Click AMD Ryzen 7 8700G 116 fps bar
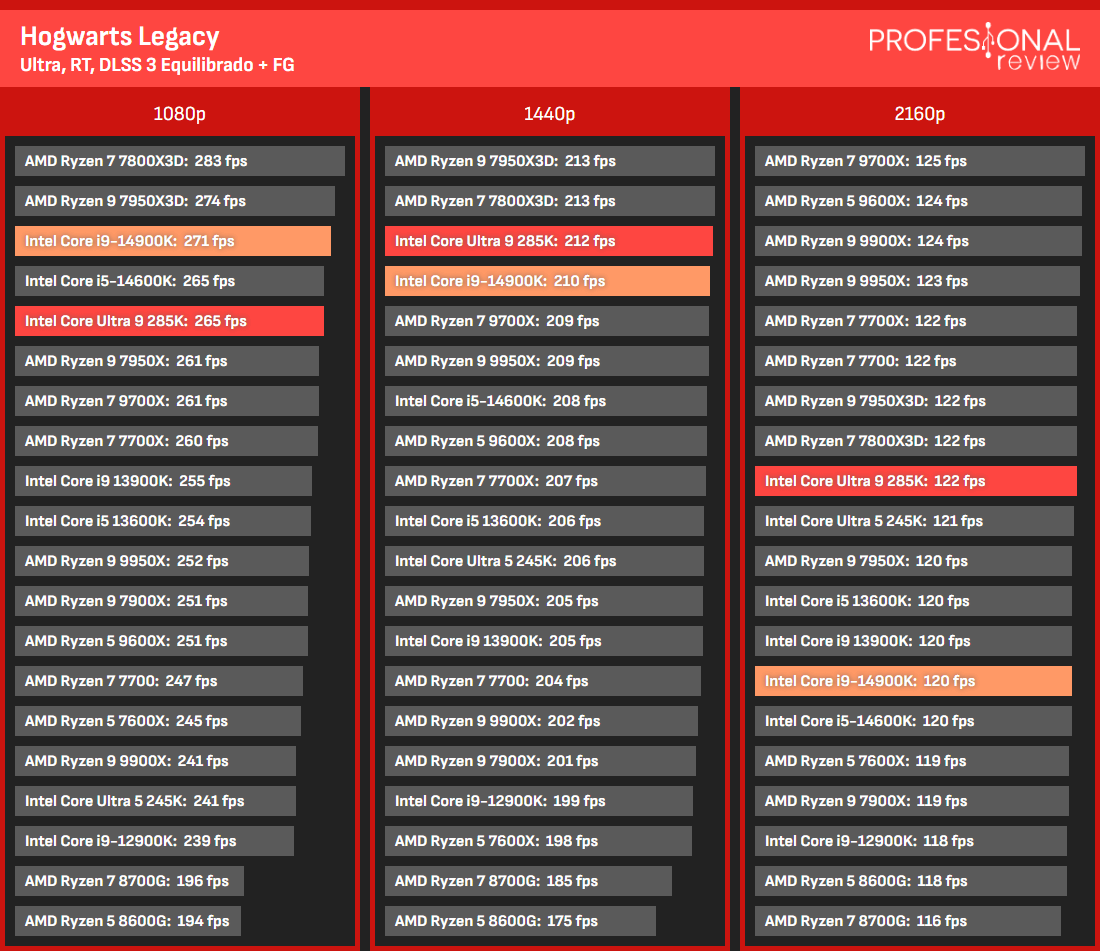The image size is (1100, 951). click(x=908, y=920)
